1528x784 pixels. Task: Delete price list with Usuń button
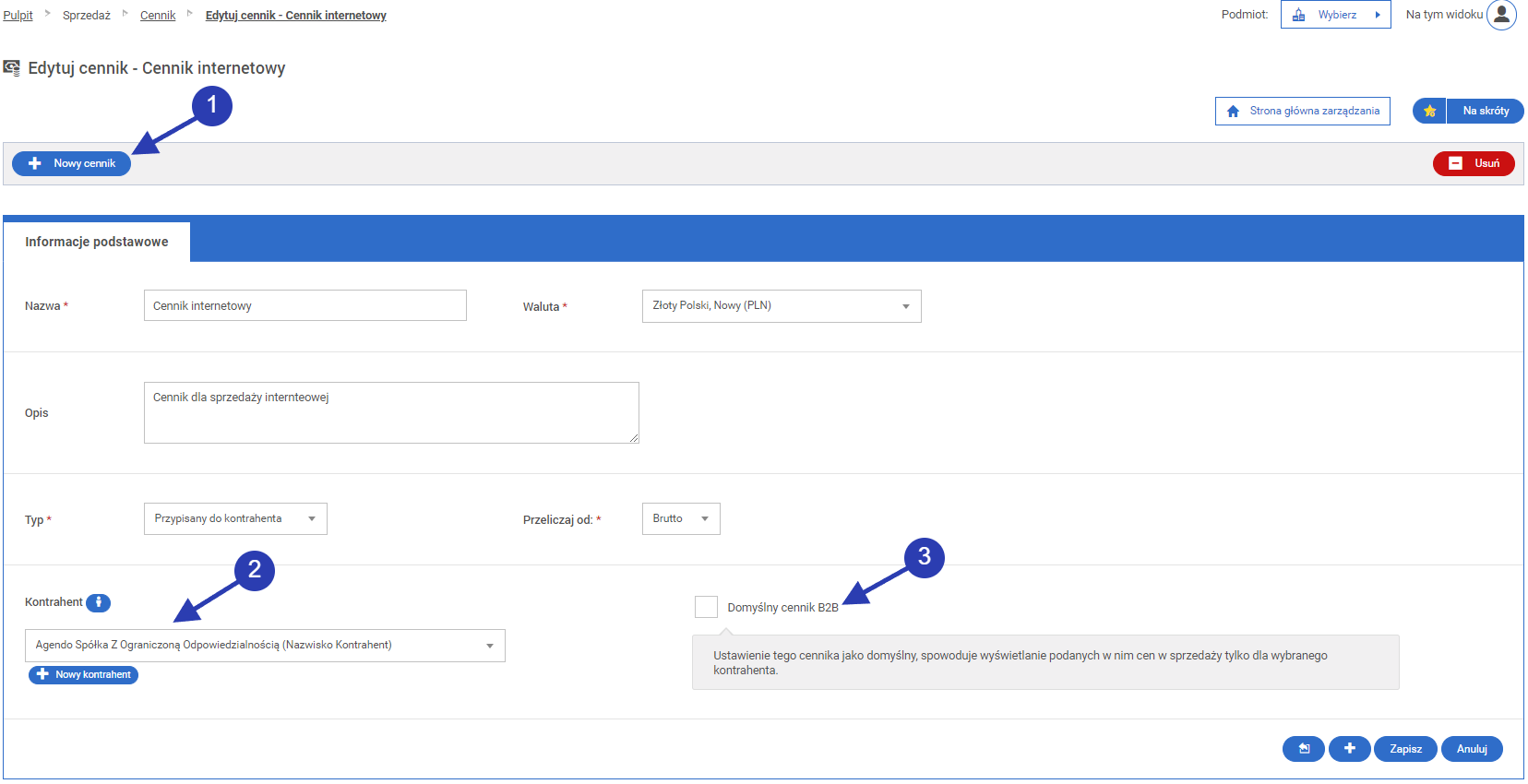coord(1473,163)
